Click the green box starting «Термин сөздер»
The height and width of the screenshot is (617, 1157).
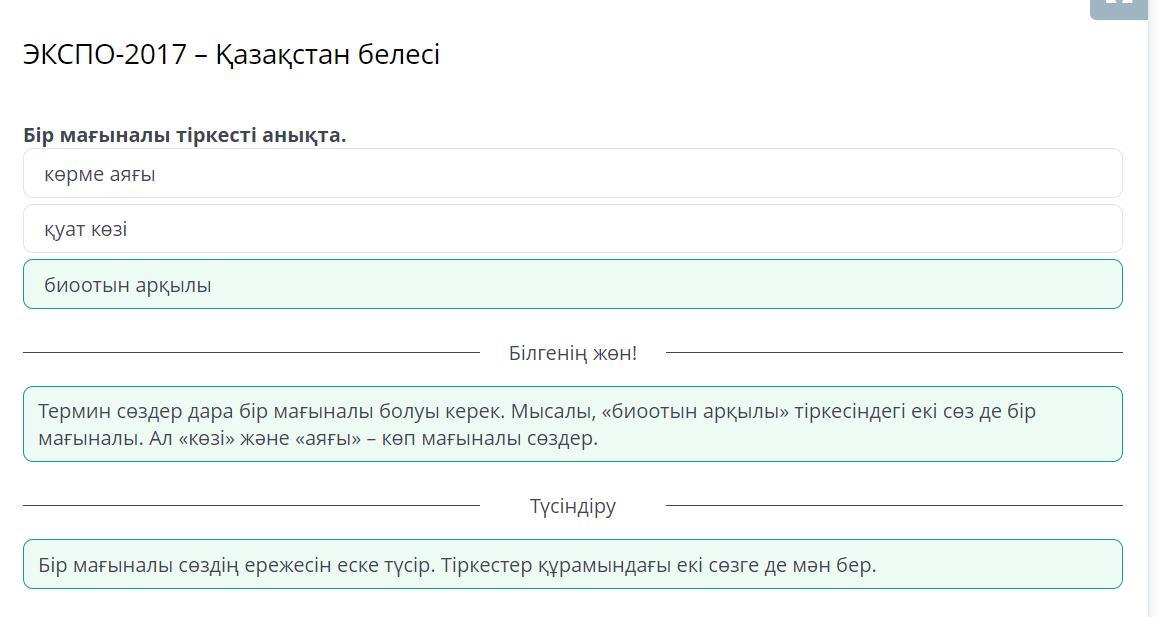coord(572,424)
